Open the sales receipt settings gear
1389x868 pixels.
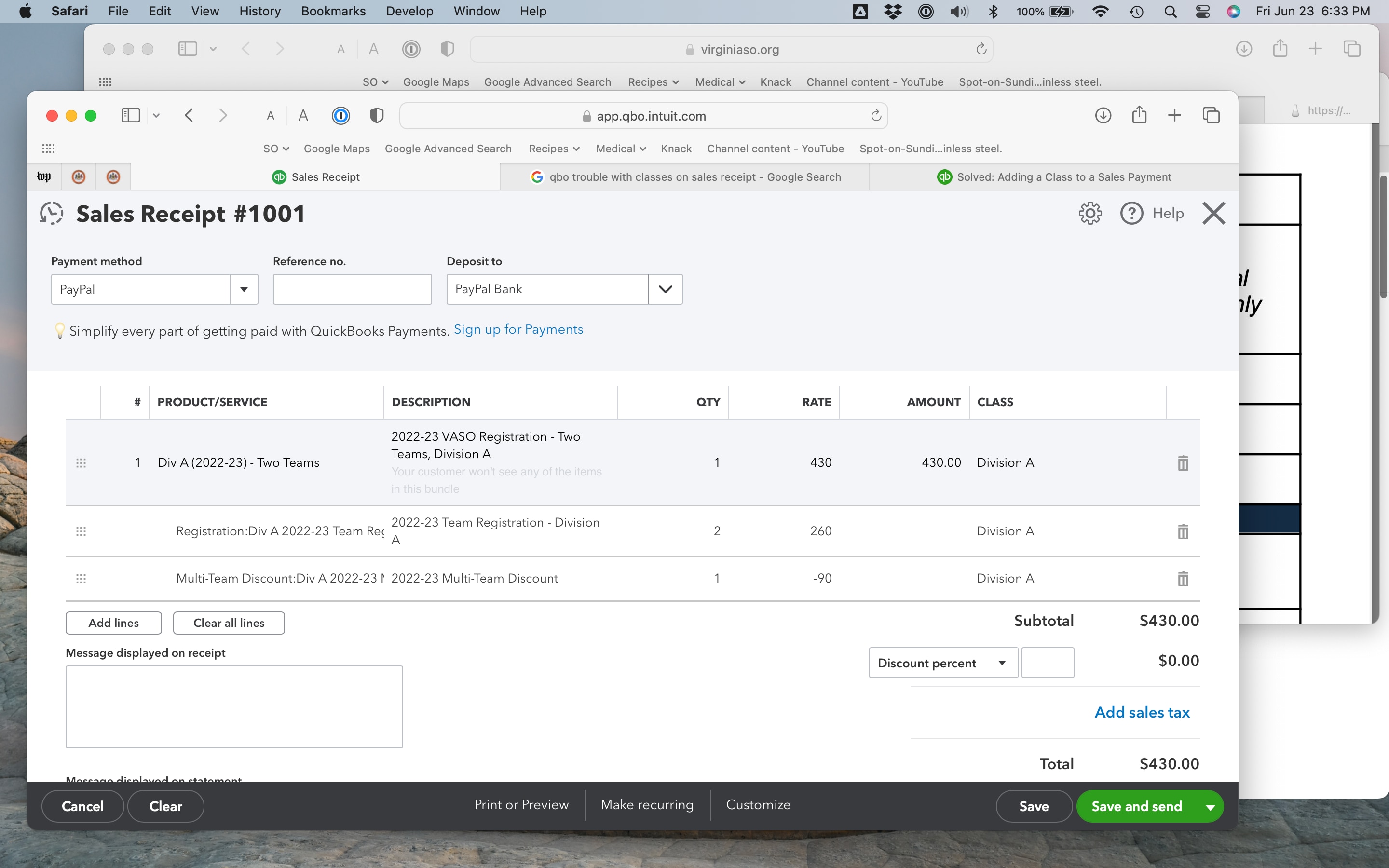(x=1089, y=212)
